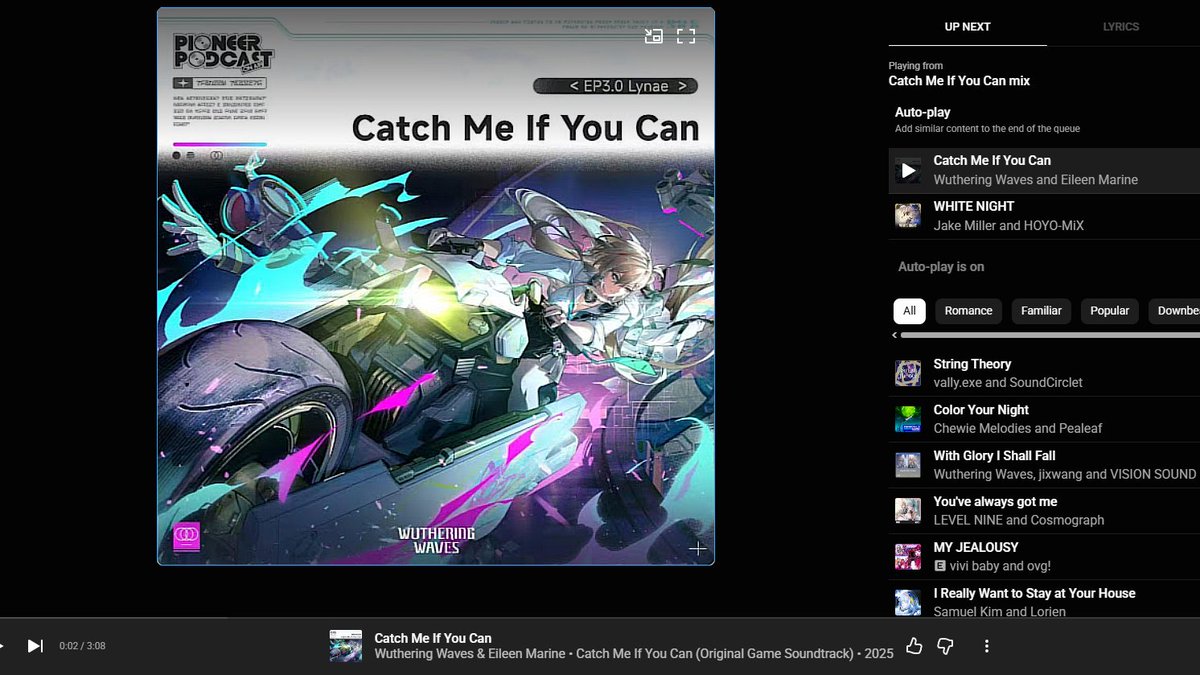The height and width of the screenshot is (675, 1200).
Task: Click the 0:02 / 3:08 time display
Action: pyautogui.click(x=82, y=646)
